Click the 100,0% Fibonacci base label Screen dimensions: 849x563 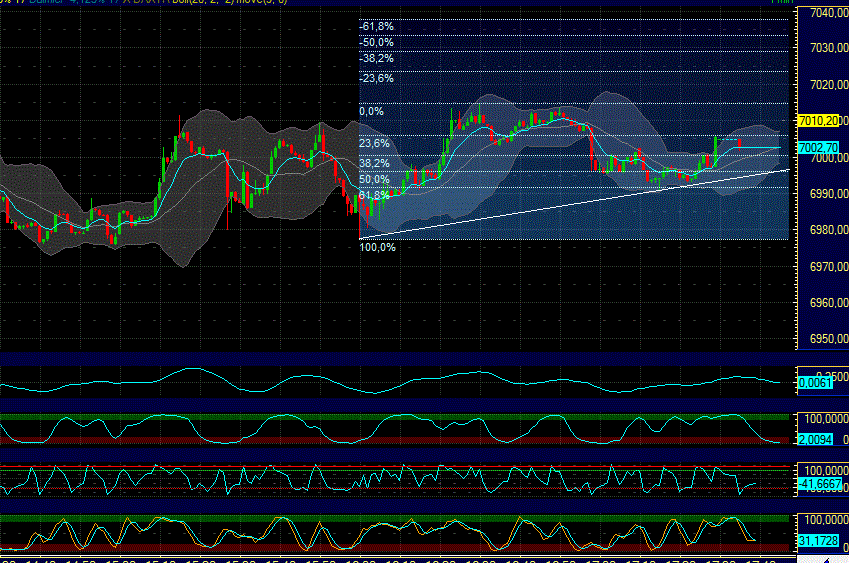(x=377, y=247)
